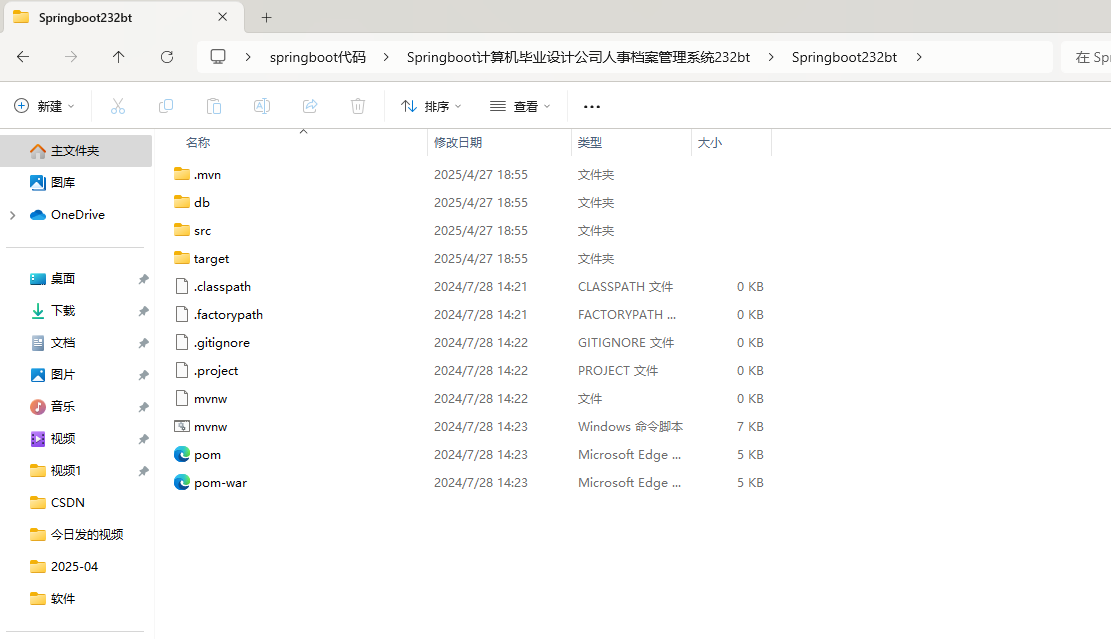1111x639 pixels.
Task: Click the .classpath file icon
Action: [x=182, y=286]
